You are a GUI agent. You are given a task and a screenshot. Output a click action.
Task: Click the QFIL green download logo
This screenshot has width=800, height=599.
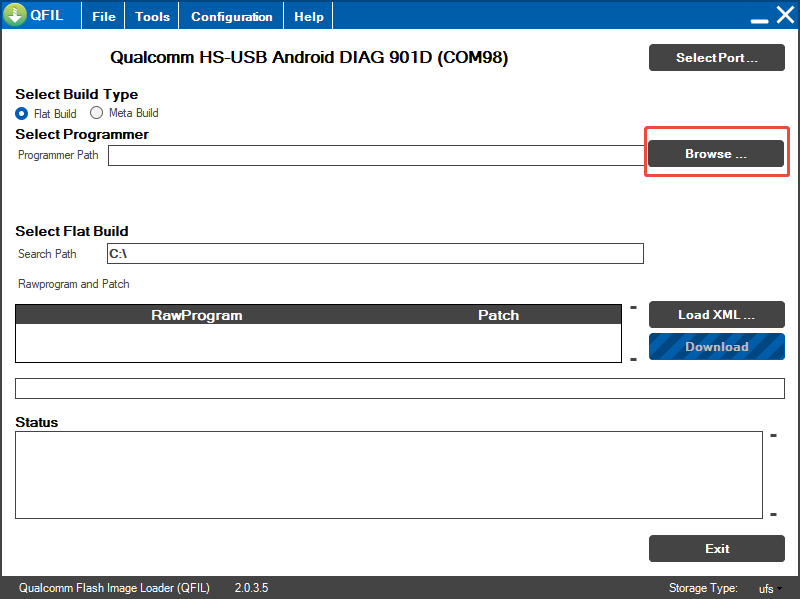coord(15,14)
